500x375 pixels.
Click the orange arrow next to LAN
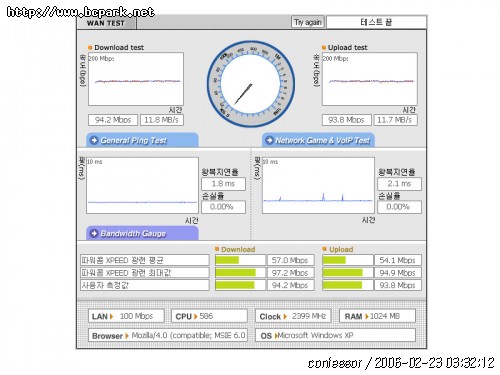point(112,316)
